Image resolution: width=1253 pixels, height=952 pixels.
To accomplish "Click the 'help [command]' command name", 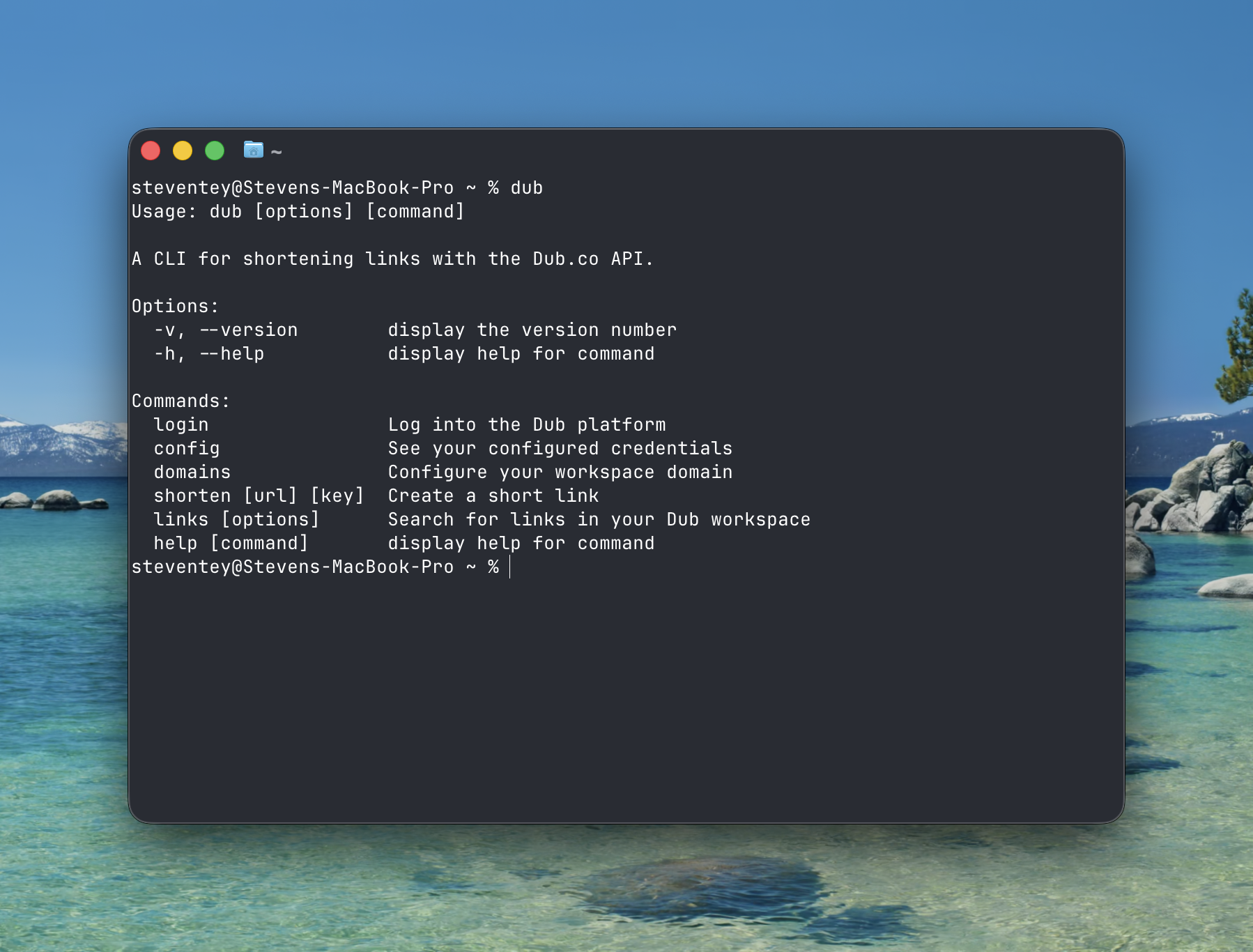I will [x=231, y=544].
